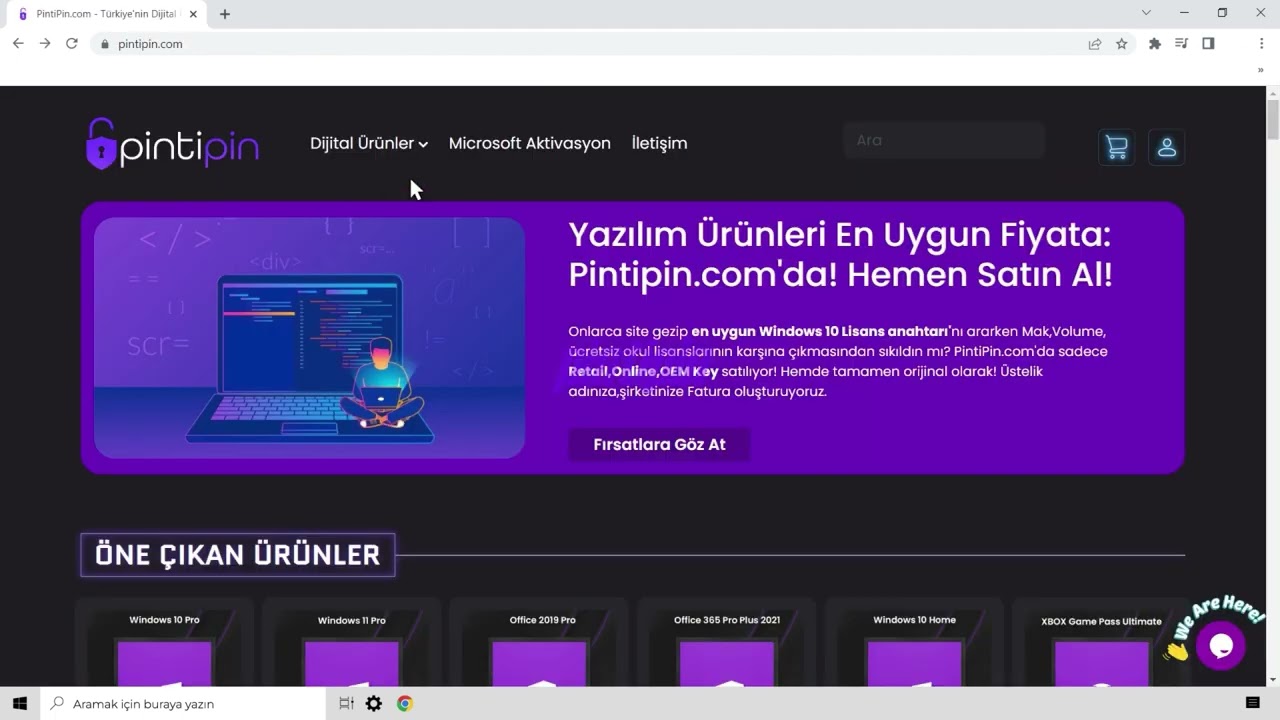The image size is (1280, 720).
Task: Select the Office 365 Pro Plus 2021 card
Action: [x=727, y=643]
